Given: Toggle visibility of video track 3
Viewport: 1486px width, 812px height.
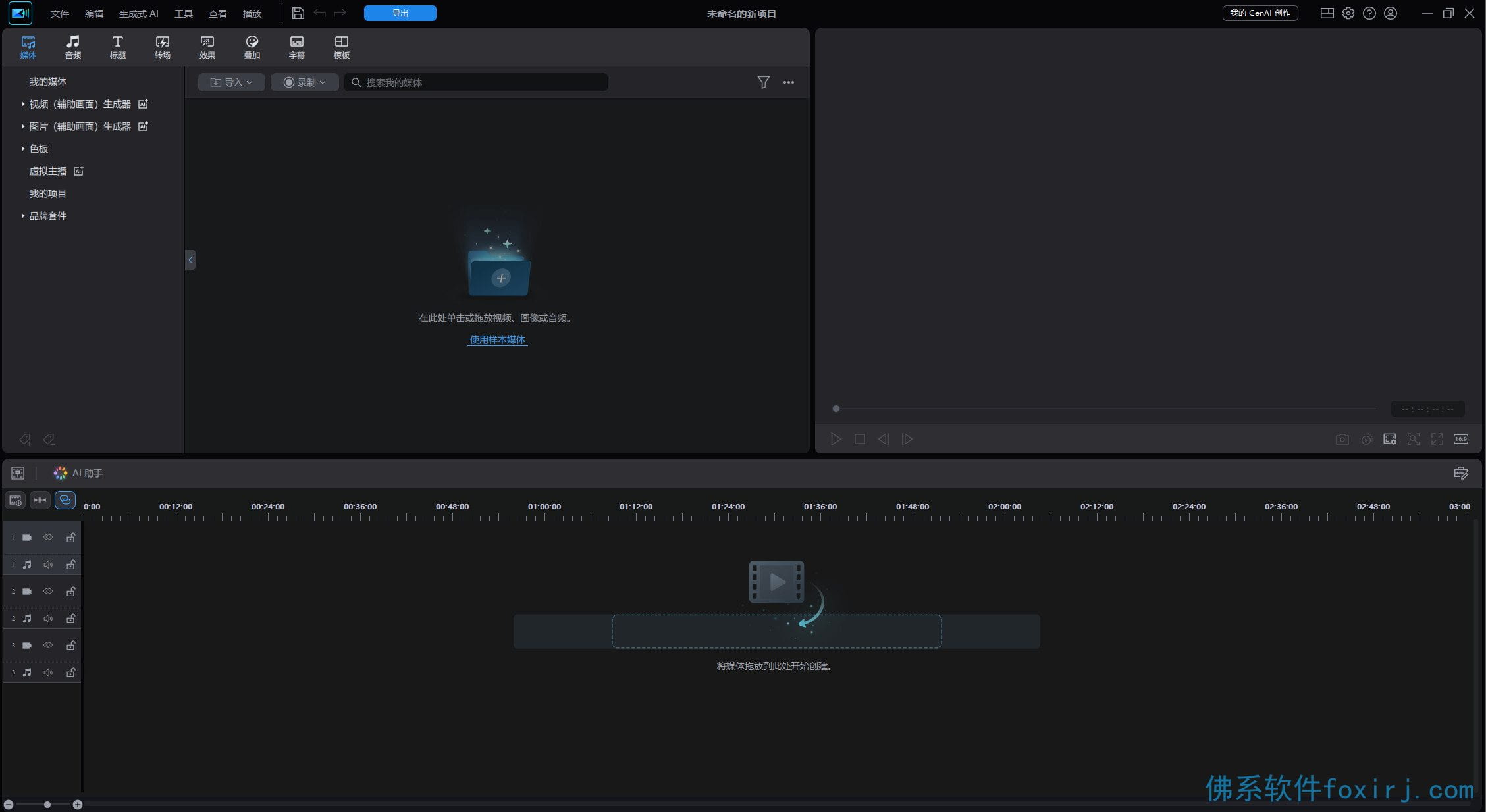Looking at the screenshot, I should click(x=48, y=646).
